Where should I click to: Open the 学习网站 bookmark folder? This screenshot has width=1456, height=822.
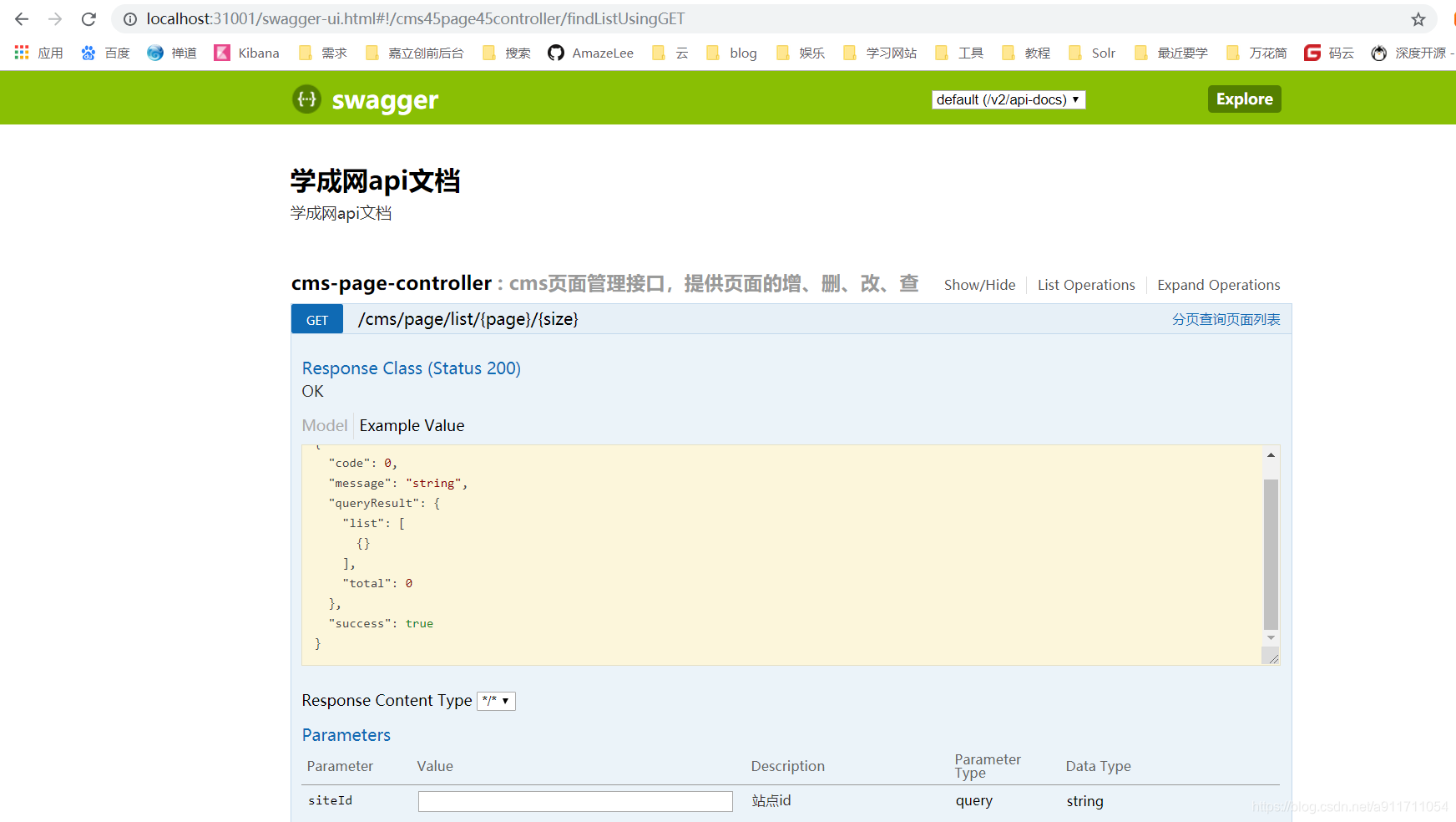pyautogui.click(x=880, y=53)
